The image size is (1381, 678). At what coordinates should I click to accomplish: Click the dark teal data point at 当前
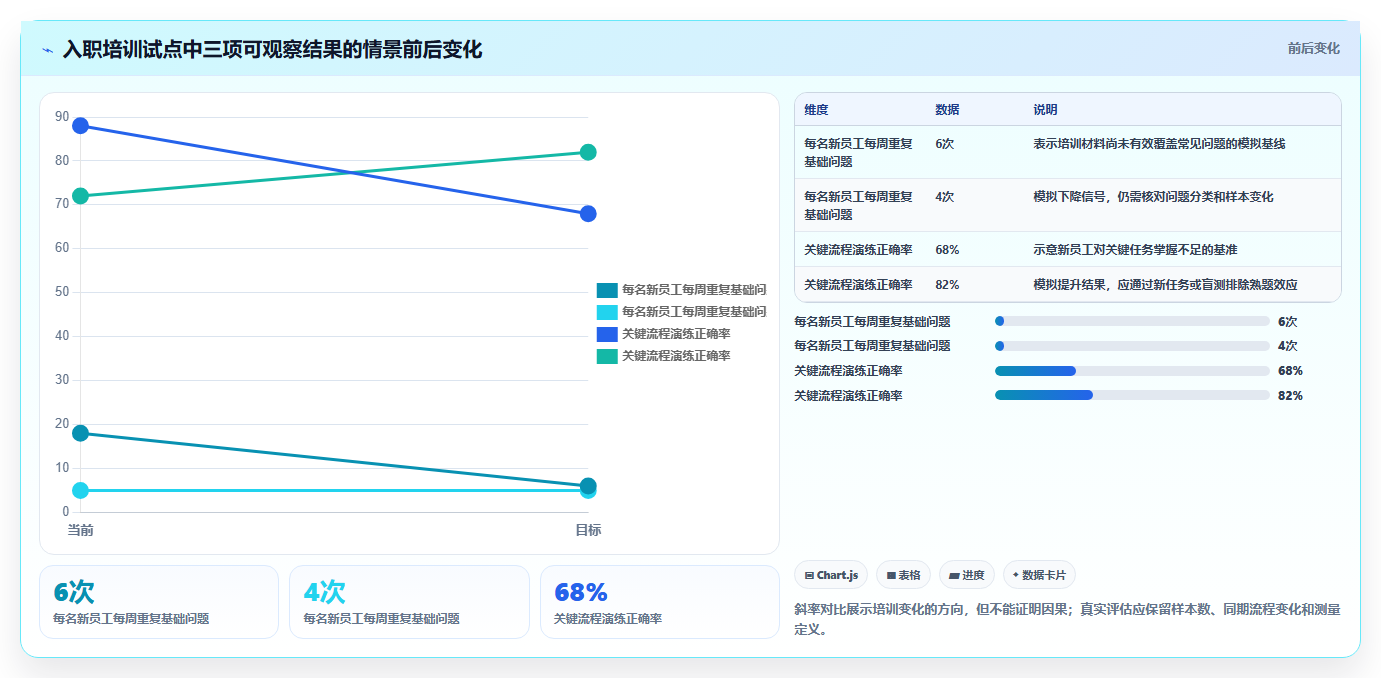[80, 433]
